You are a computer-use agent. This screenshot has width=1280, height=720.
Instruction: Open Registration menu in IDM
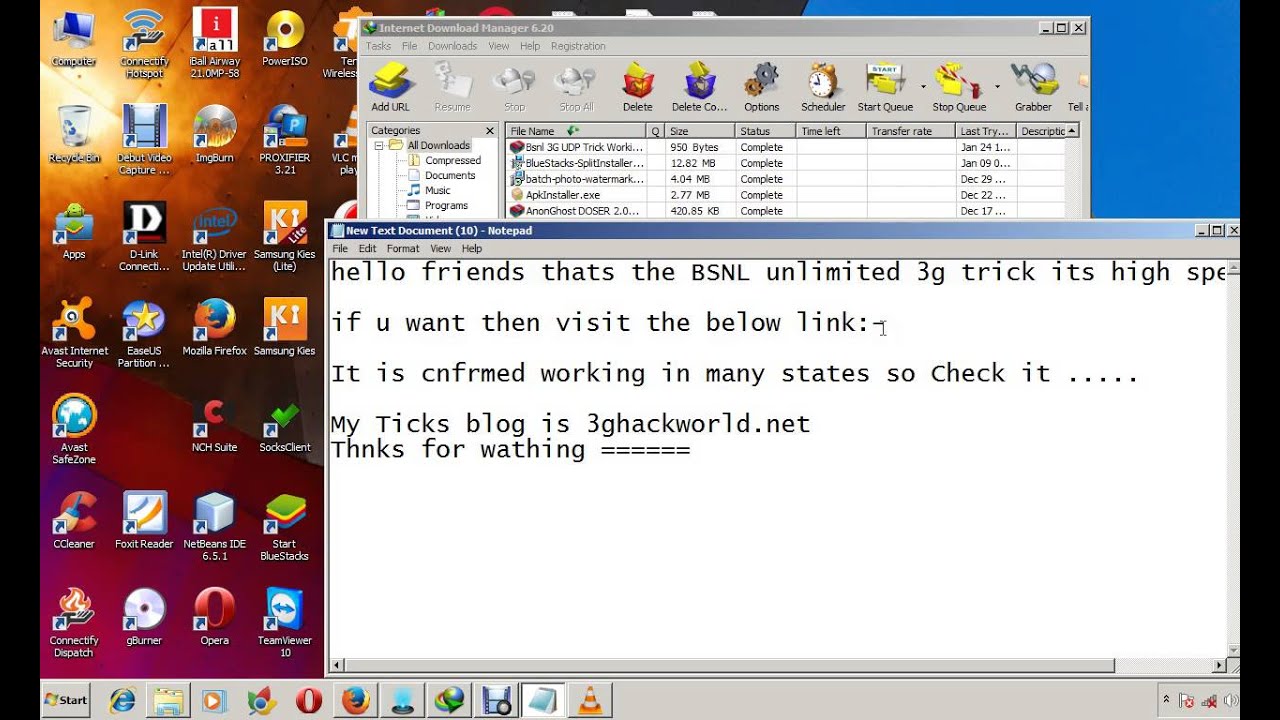point(578,46)
